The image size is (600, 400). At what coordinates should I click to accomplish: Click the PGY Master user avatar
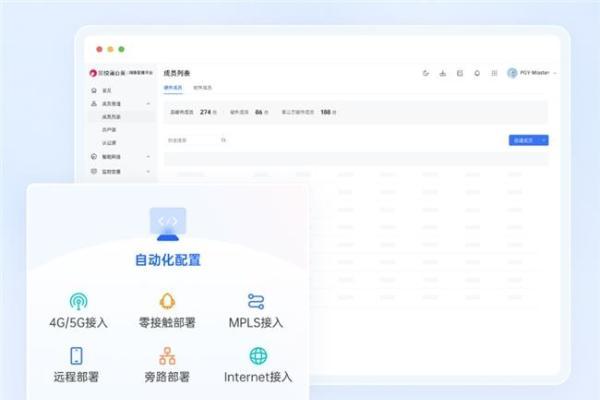512,73
